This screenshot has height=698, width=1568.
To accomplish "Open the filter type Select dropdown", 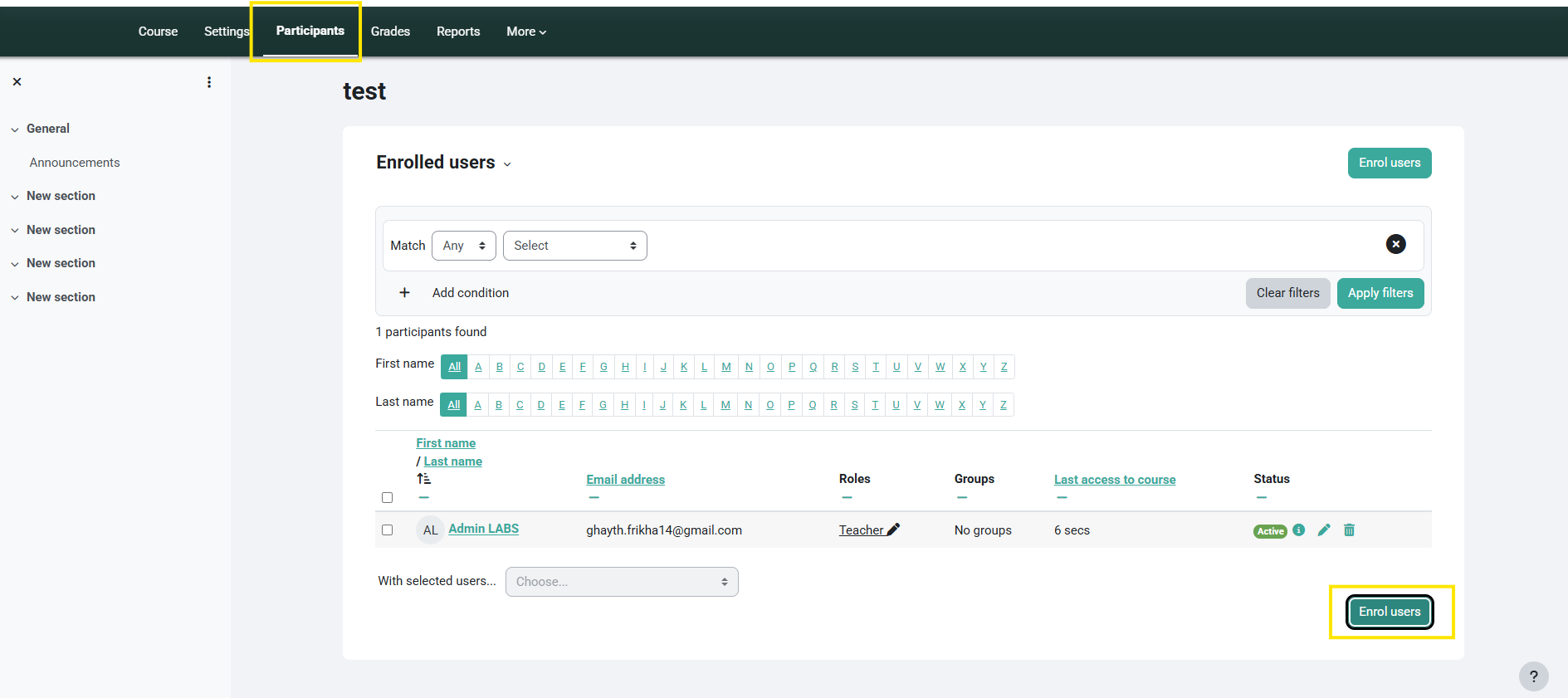I will pyautogui.click(x=574, y=246).
